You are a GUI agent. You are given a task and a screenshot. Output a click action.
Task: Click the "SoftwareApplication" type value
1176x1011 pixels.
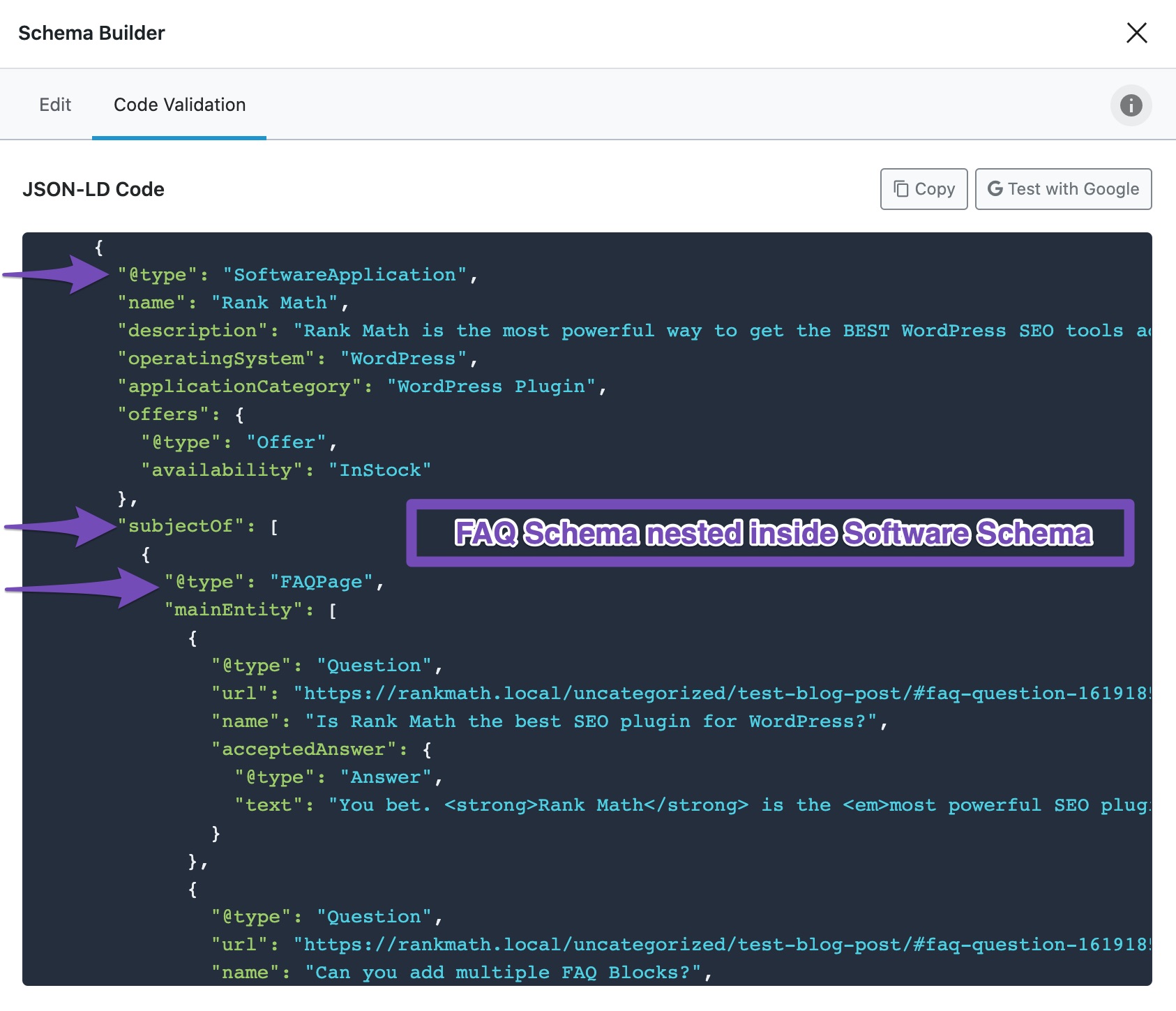point(345,275)
